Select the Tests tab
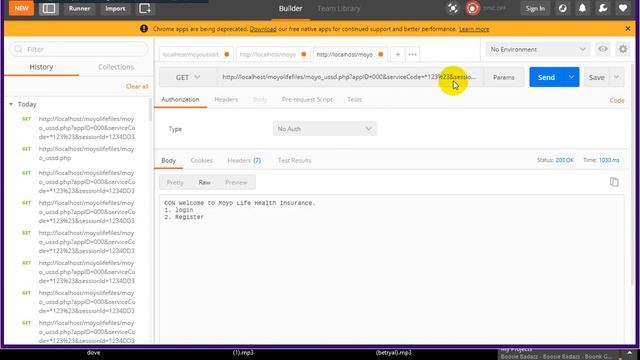The height and width of the screenshot is (360, 640). click(x=354, y=100)
